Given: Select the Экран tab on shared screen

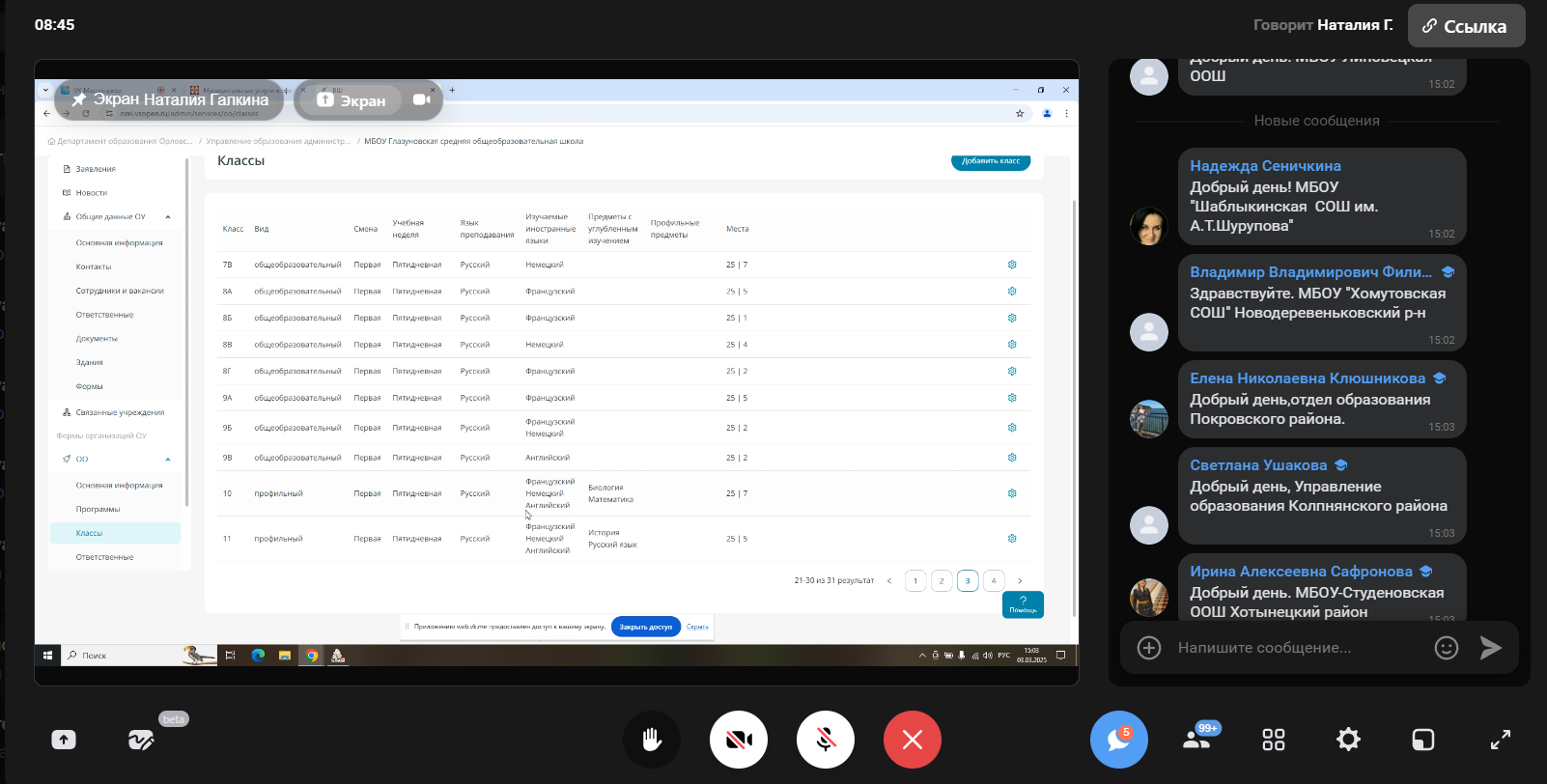Looking at the screenshot, I should (353, 100).
